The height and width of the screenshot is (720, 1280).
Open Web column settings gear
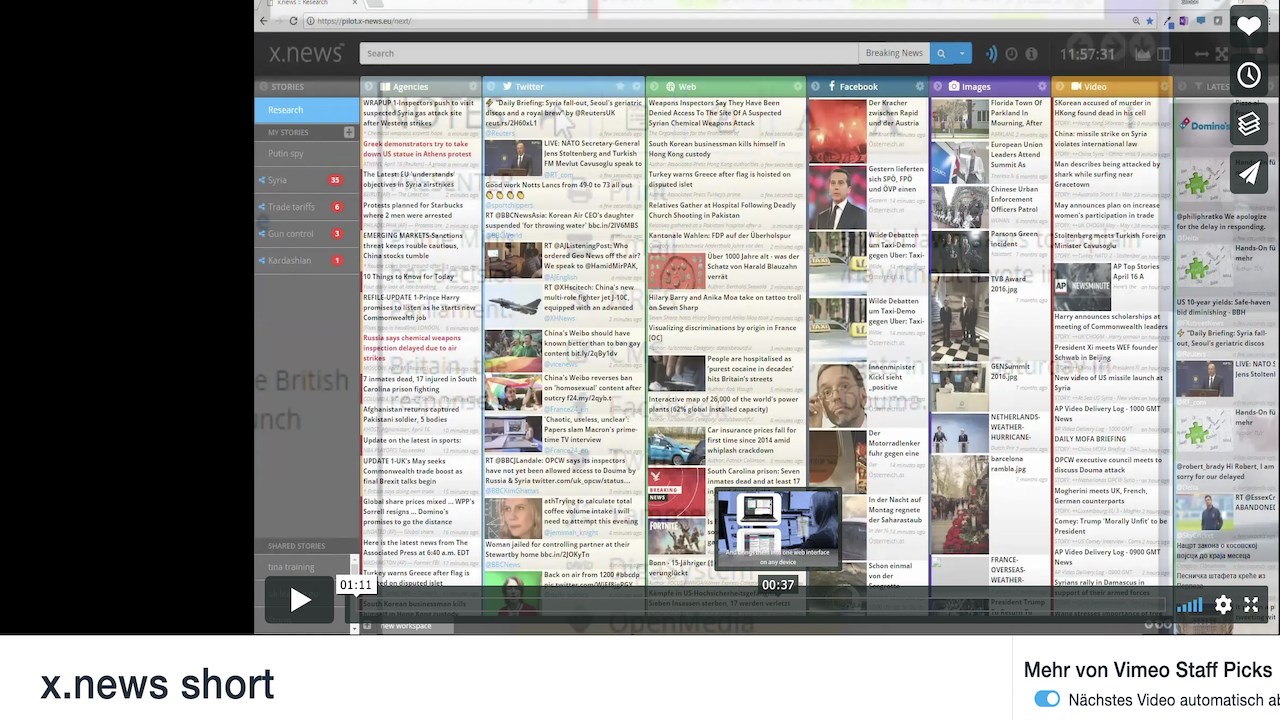(x=798, y=87)
